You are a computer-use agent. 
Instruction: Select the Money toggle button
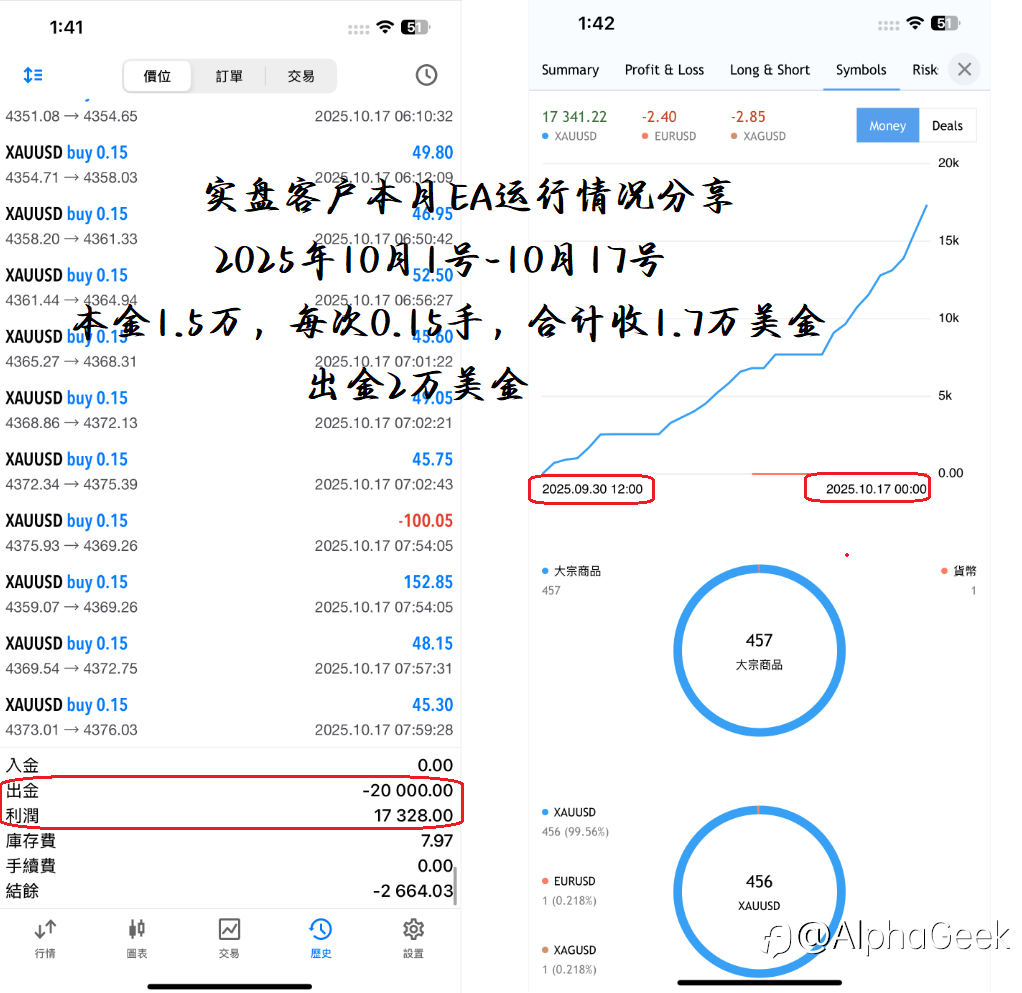pos(887,125)
